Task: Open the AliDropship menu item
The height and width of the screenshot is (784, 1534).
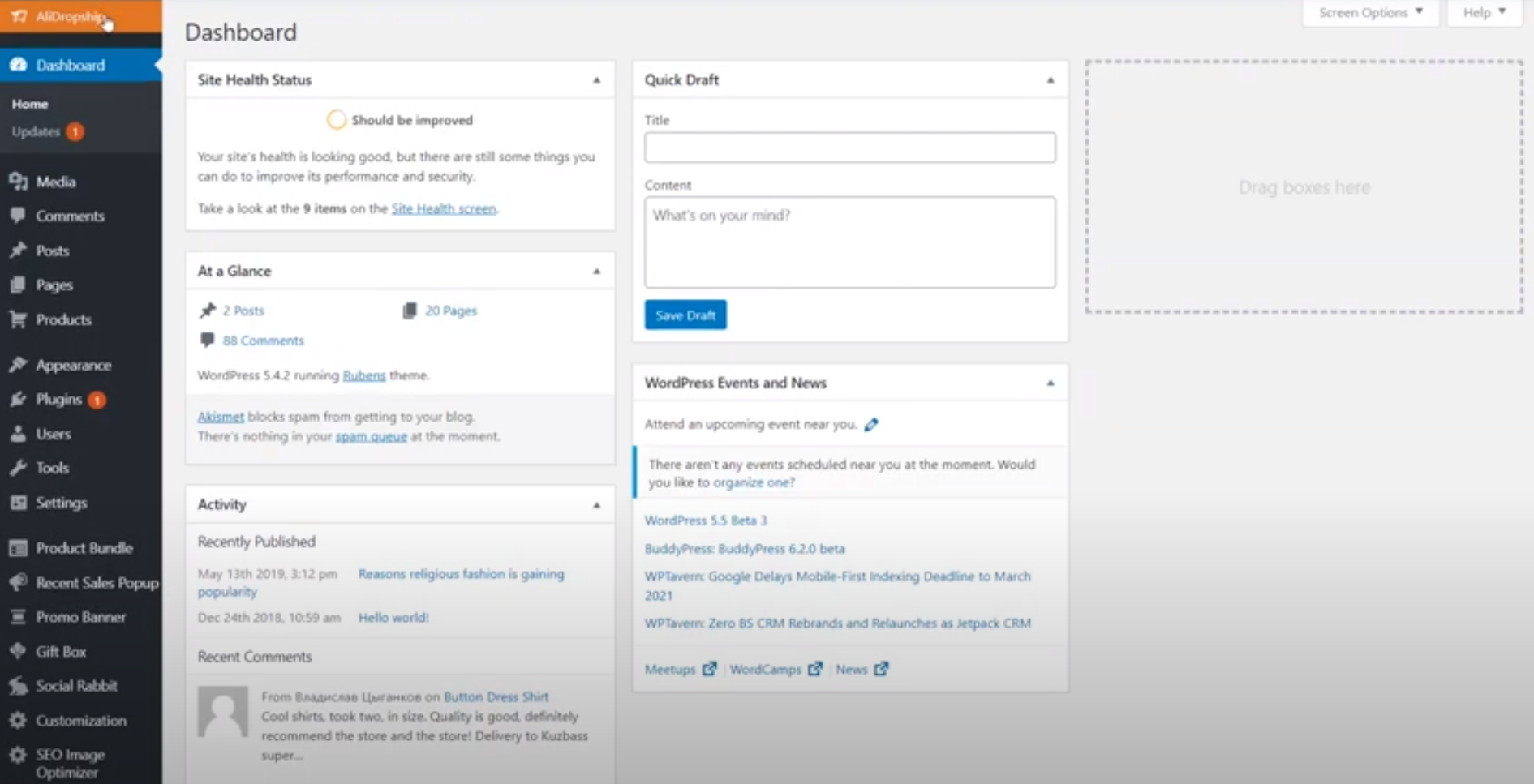Action: pos(80,16)
